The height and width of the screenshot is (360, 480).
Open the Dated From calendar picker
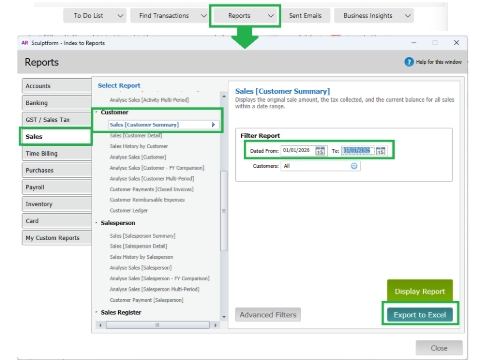click(x=320, y=151)
